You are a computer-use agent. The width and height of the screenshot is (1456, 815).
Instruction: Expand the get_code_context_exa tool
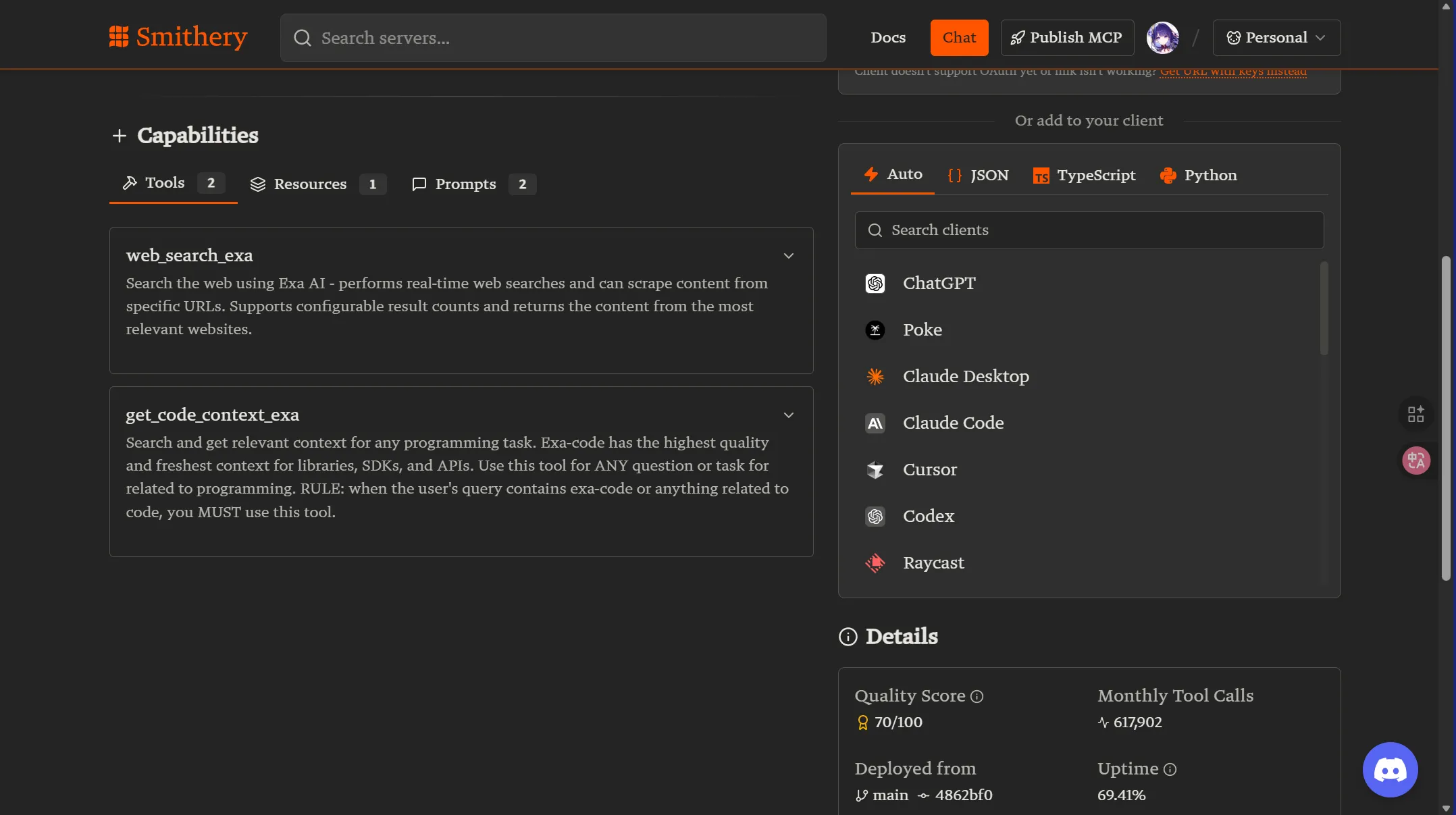[788, 415]
